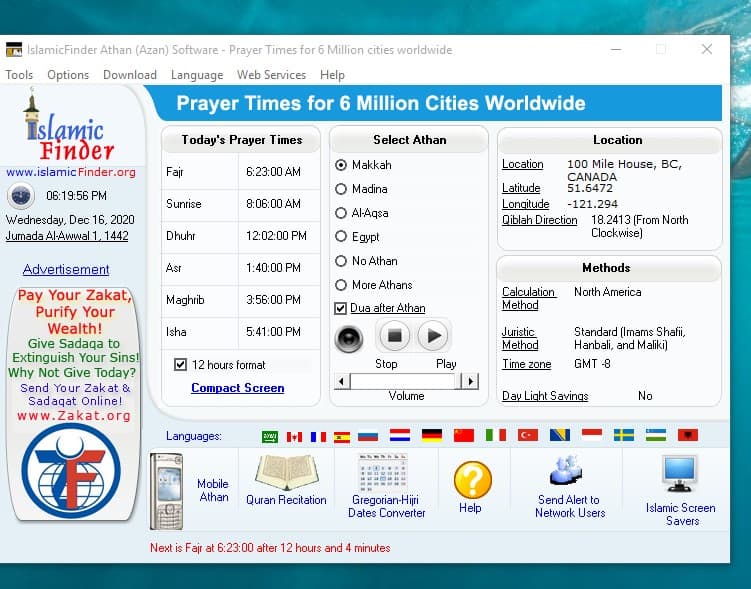Open the Juristic Method link
The image size is (751, 589).
coord(520,338)
